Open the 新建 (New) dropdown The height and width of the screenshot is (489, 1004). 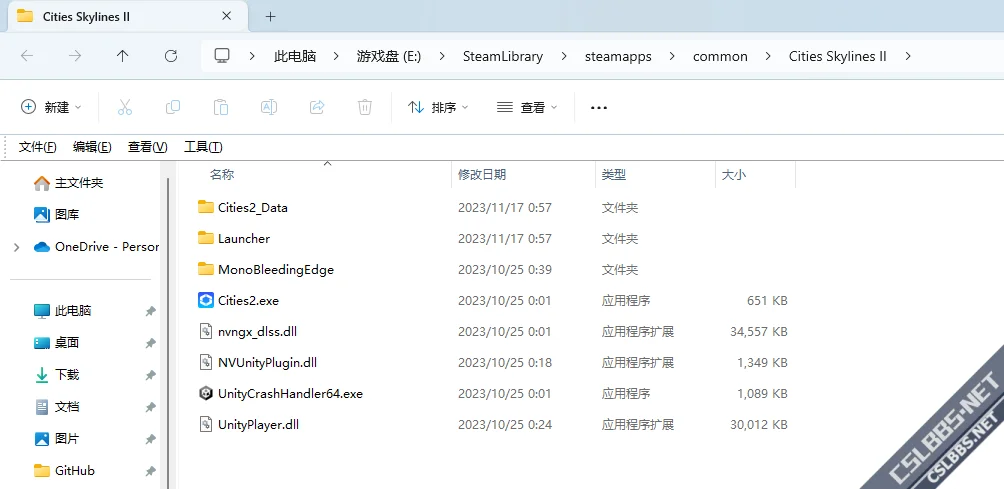[52, 107]
